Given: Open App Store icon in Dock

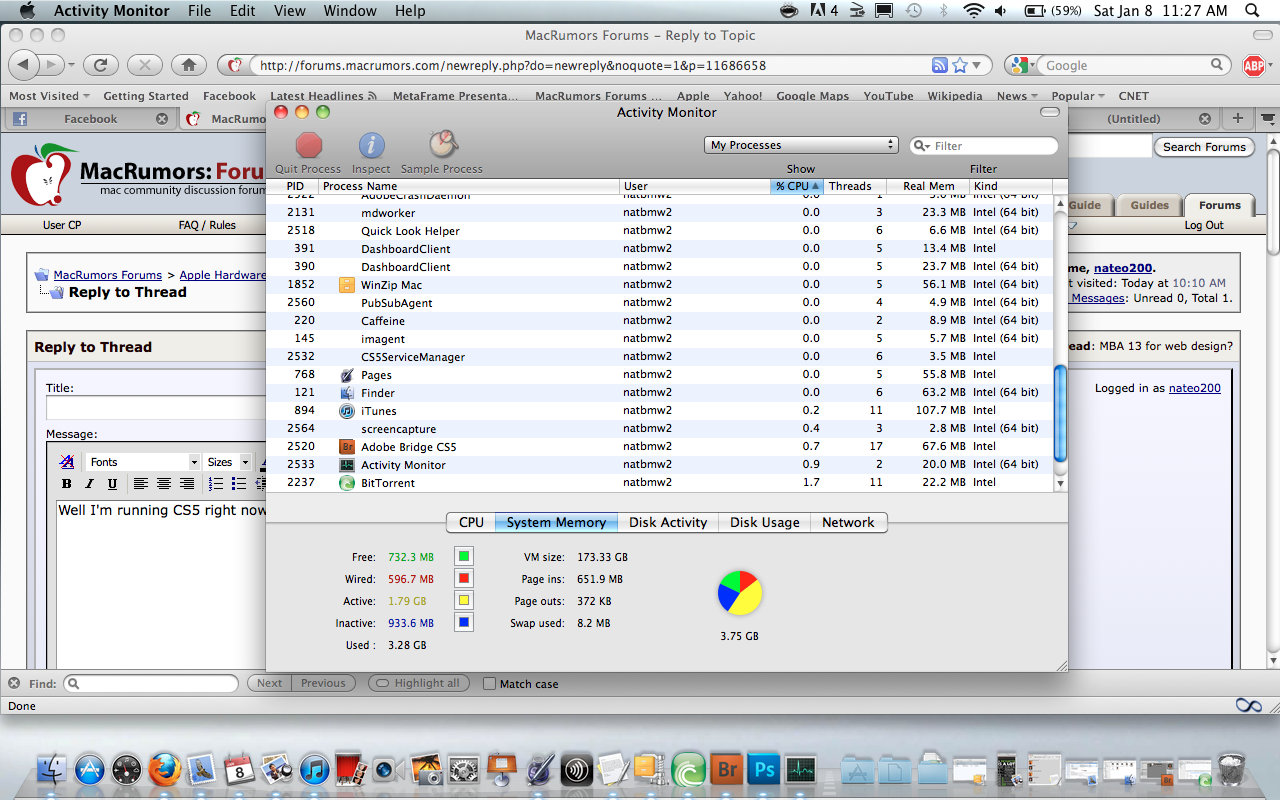Looking at the screenshot, I should coord(89,769).
